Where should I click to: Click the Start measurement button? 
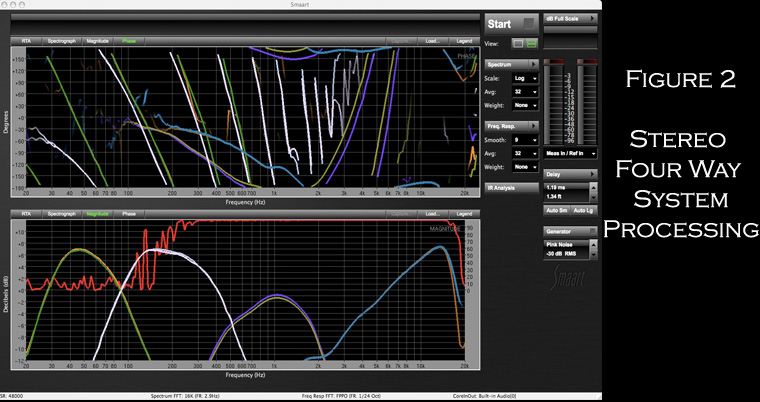(x=511, y=24)
